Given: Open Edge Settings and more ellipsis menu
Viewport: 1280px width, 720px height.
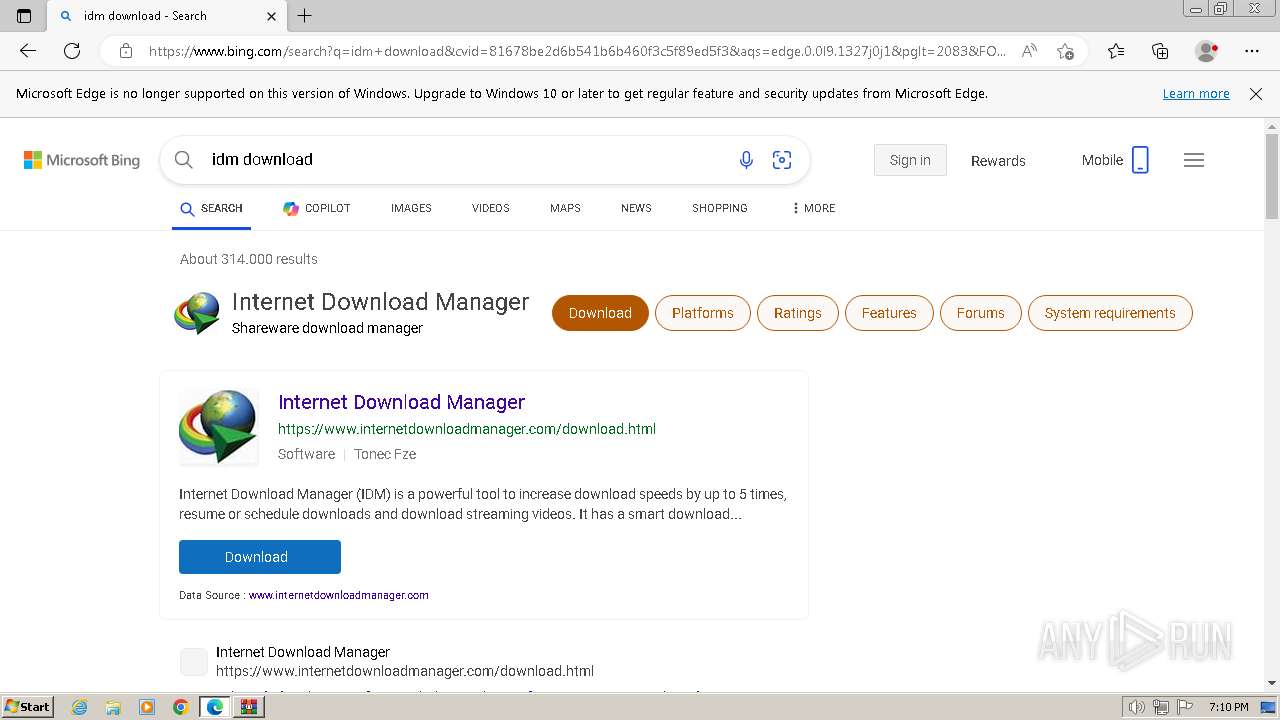Looking at the screenshot, I should tap(1252, 51).
